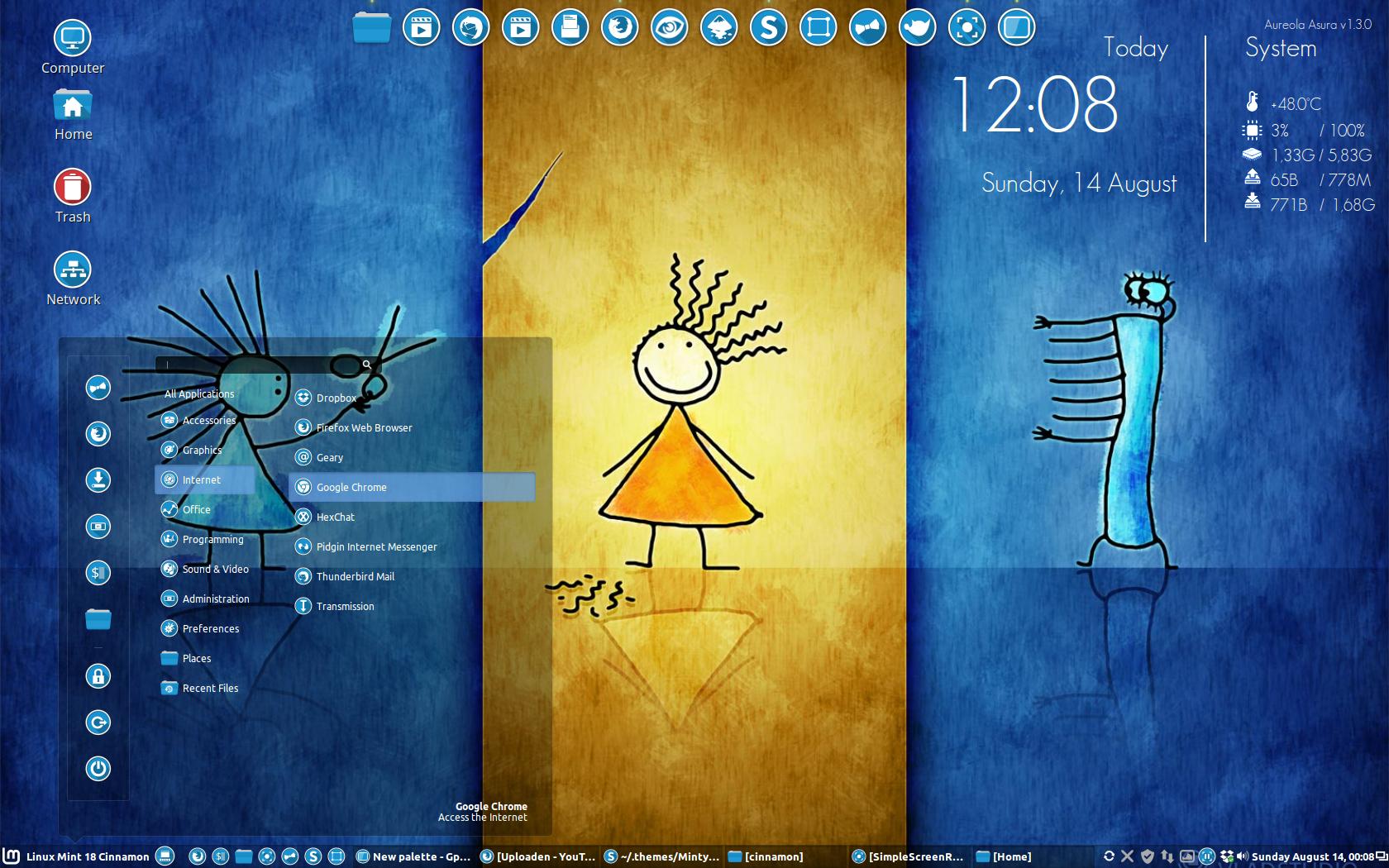The width and height of the screenshot is (1389, 868).
Task: Click the Dropbox tray icon in the panel
Action: point(1227,856)
